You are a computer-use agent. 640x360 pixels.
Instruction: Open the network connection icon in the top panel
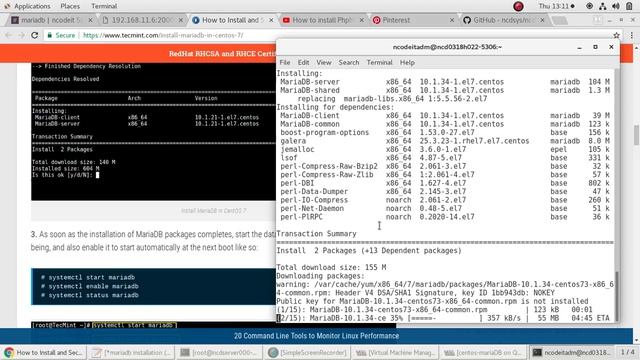coord(602,6)
